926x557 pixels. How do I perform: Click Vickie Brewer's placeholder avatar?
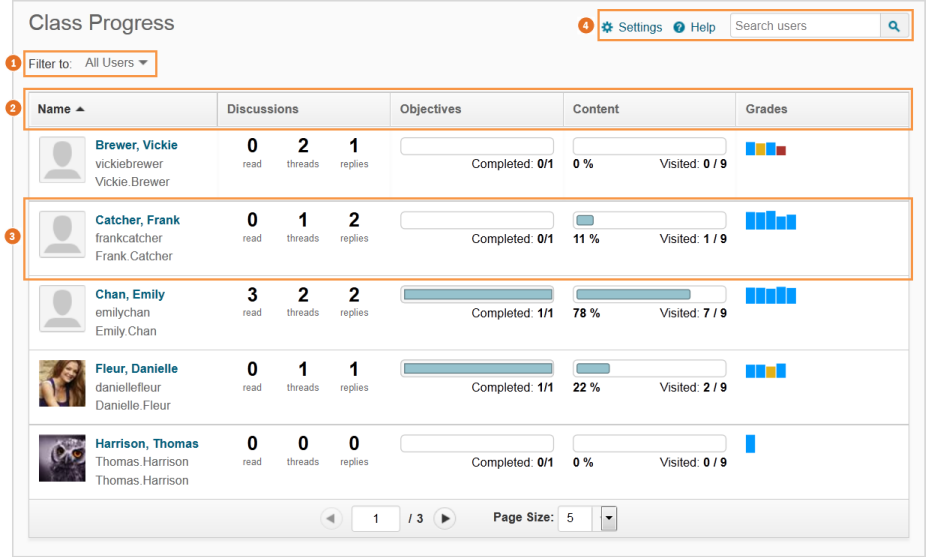click(62, 160)
